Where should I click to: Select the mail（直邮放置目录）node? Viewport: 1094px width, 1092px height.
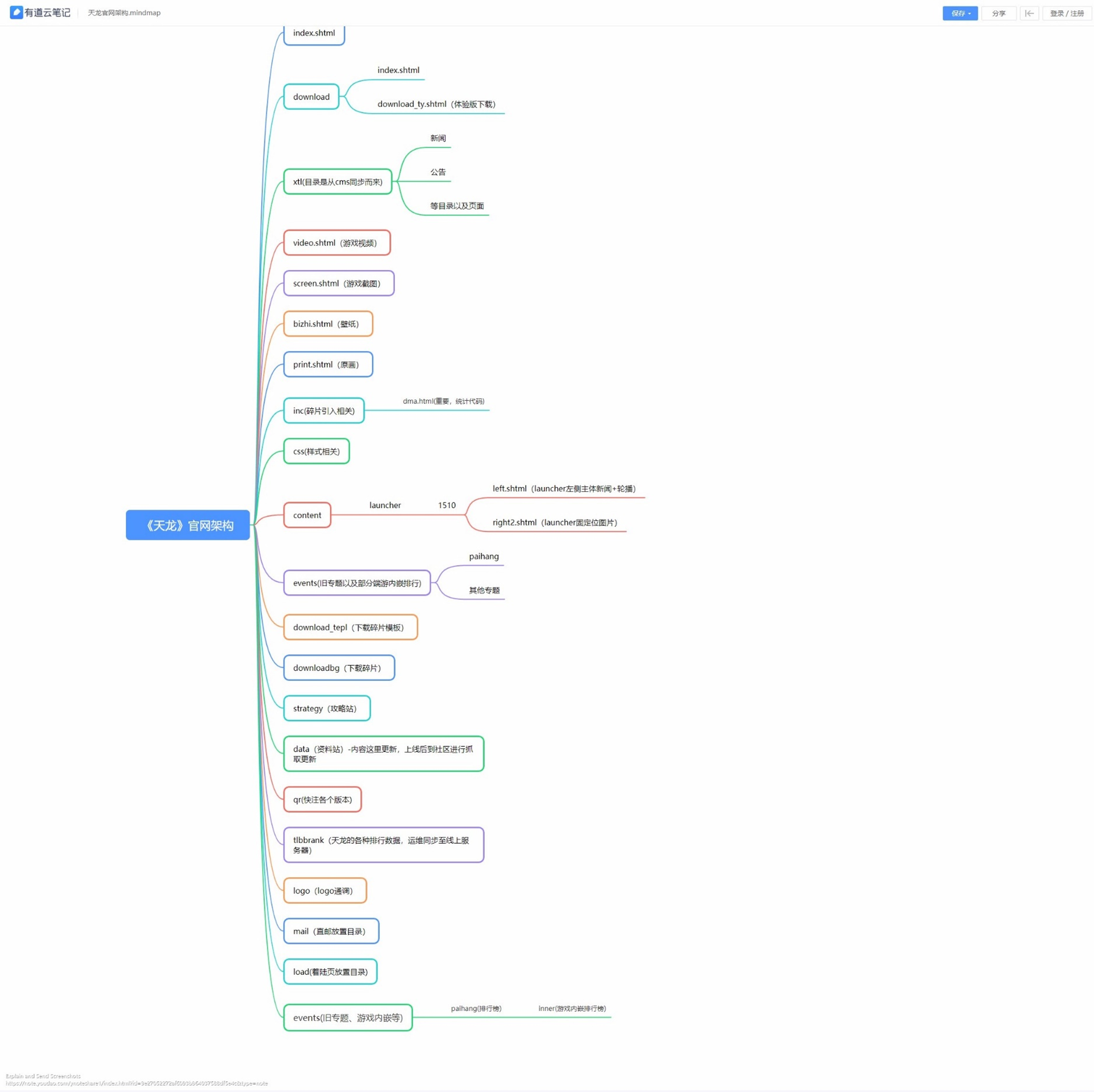331,931
